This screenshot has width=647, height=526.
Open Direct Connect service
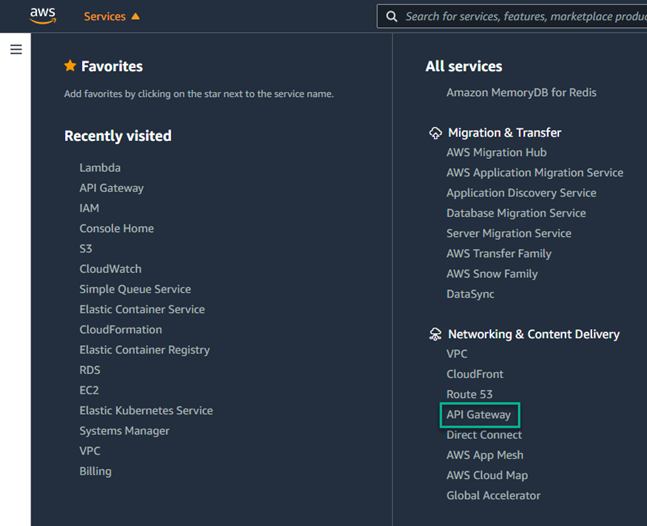484,435
